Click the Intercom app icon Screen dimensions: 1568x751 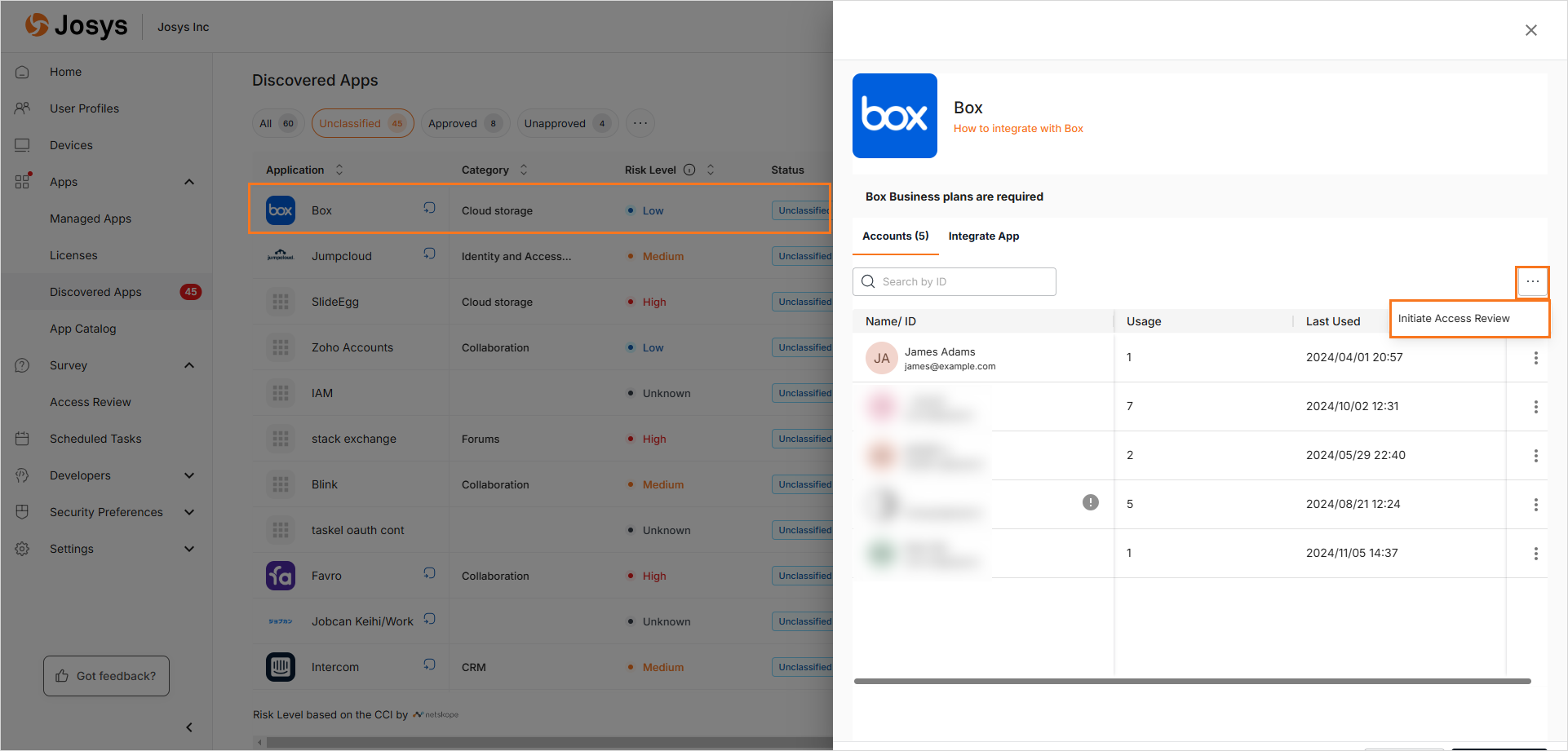[x=281, y=667]
